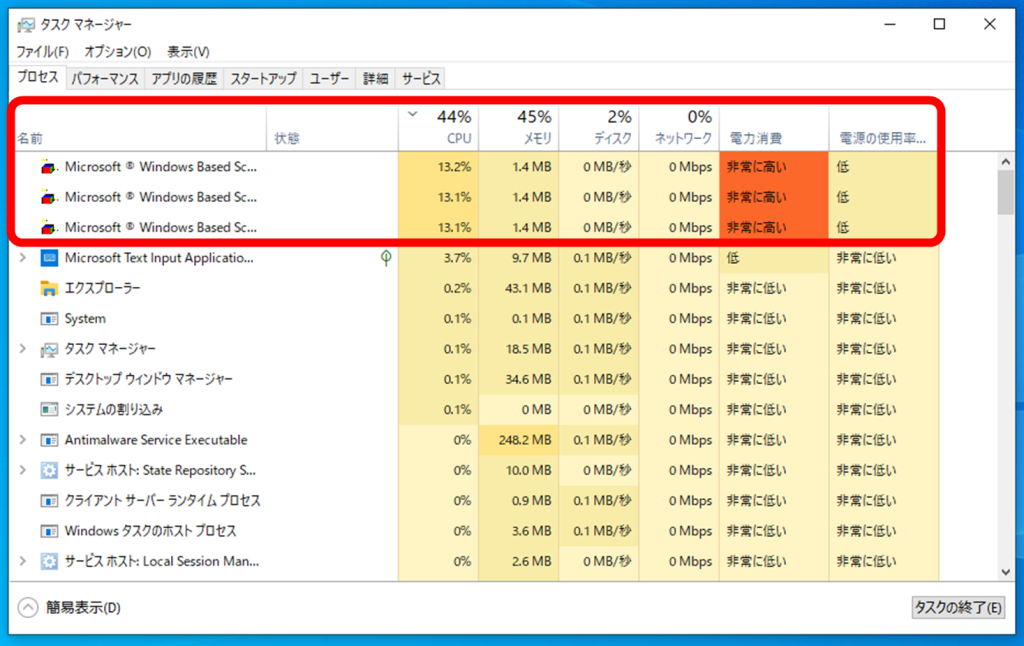Click the scrollbar down arrow
The image size is (1024, 646).
click(1006, 572)
